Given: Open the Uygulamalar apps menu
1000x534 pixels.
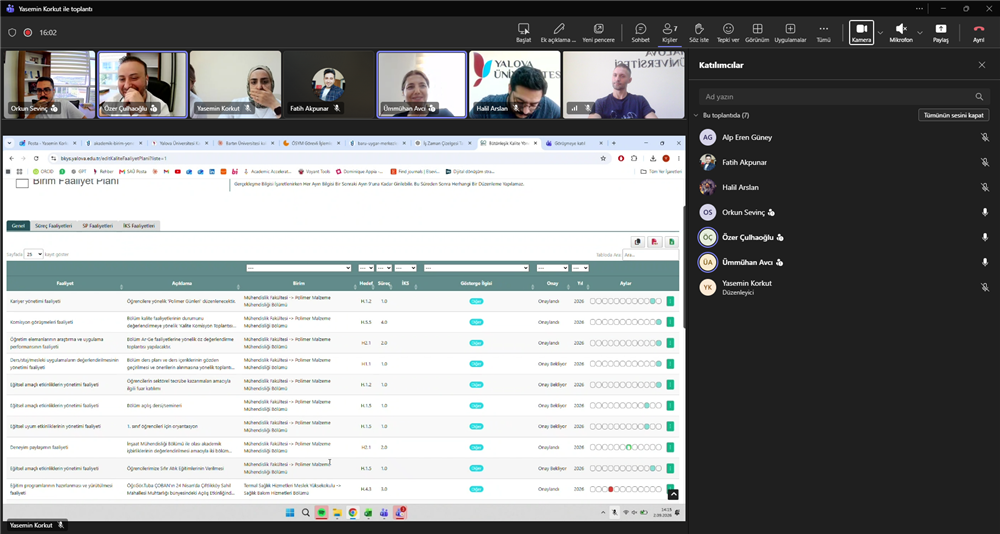Looking at the screenshot, I should (790, 29).
